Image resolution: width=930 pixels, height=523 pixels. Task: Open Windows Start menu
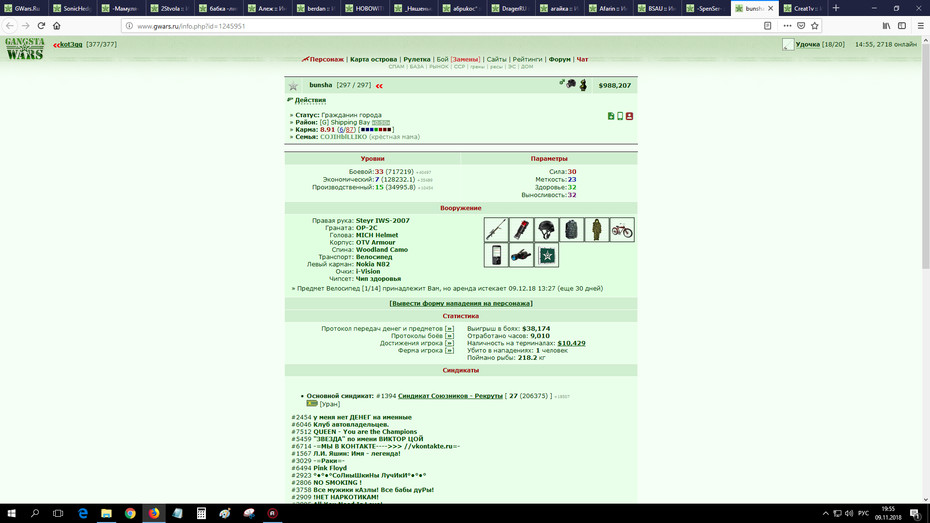(x=11, y=514)
